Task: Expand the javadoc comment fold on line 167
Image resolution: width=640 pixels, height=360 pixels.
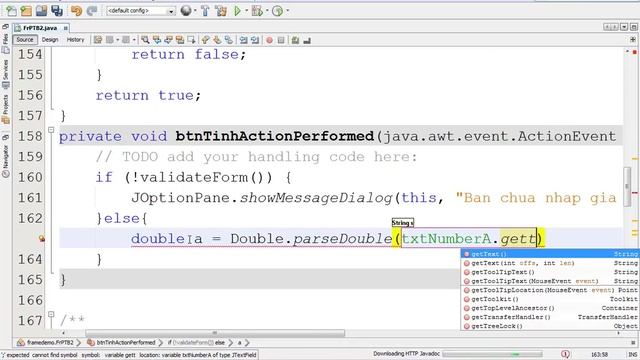Action: [51, 314]
